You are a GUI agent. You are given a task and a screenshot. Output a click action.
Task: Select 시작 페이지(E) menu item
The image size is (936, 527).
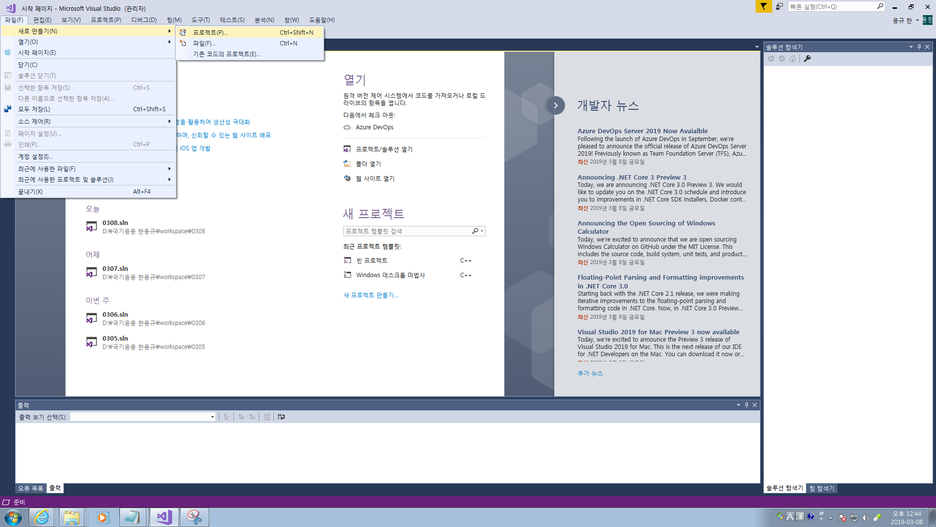[88, 53]
